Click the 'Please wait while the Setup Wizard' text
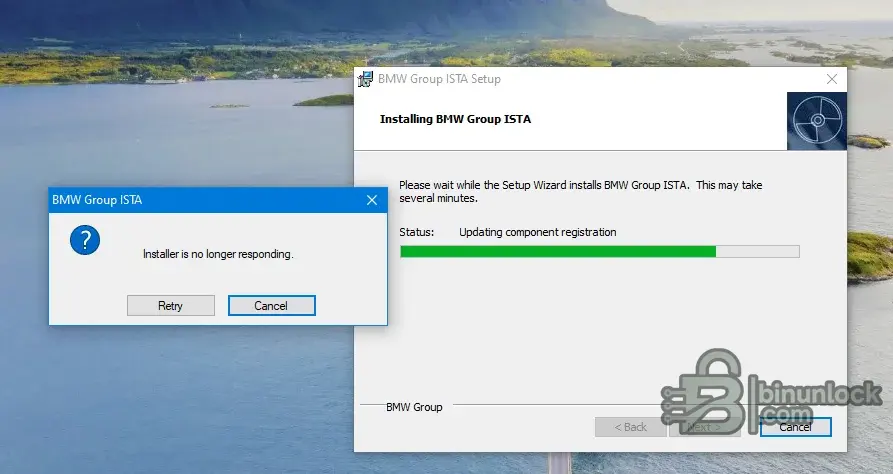Image resolution: width=893 pixels, height=474 pixels. click(580, 191)
